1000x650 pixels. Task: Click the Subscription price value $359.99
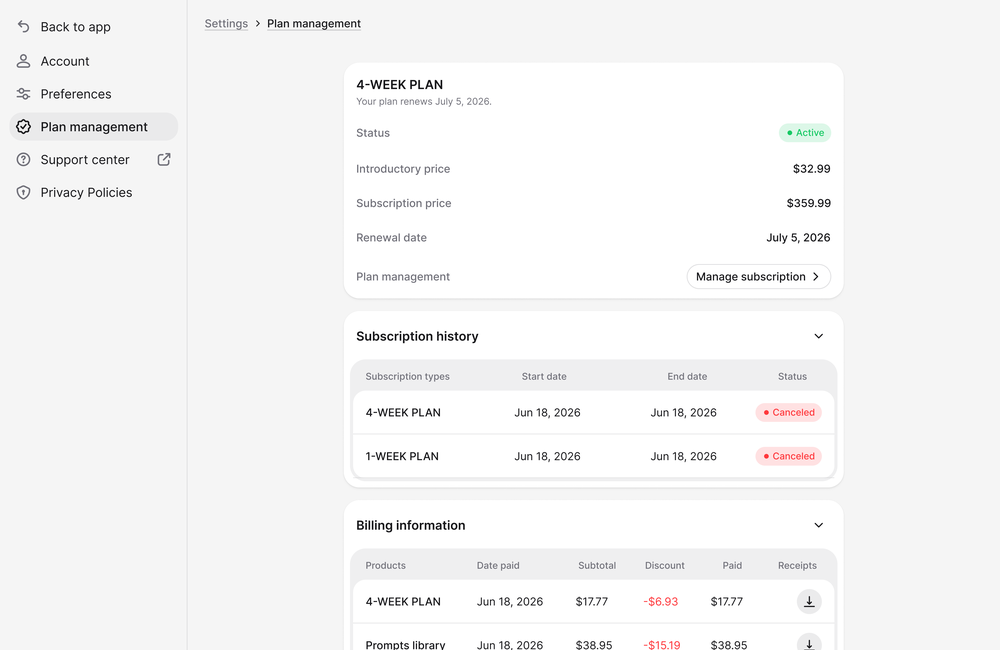(808, 203)
